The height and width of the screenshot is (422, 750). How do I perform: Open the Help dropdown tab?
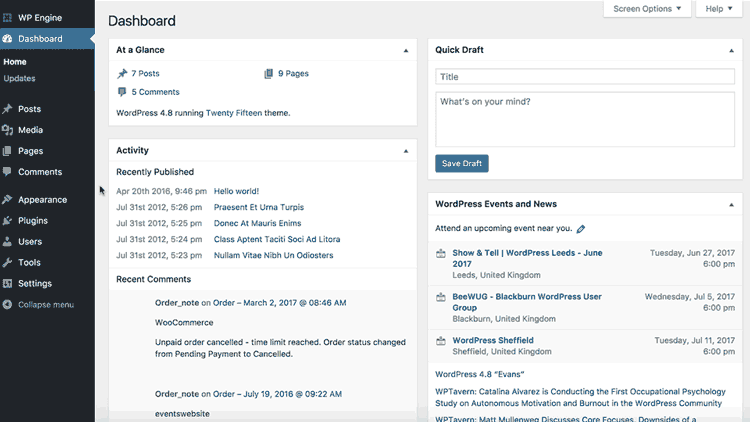click(x=719, y=9)
